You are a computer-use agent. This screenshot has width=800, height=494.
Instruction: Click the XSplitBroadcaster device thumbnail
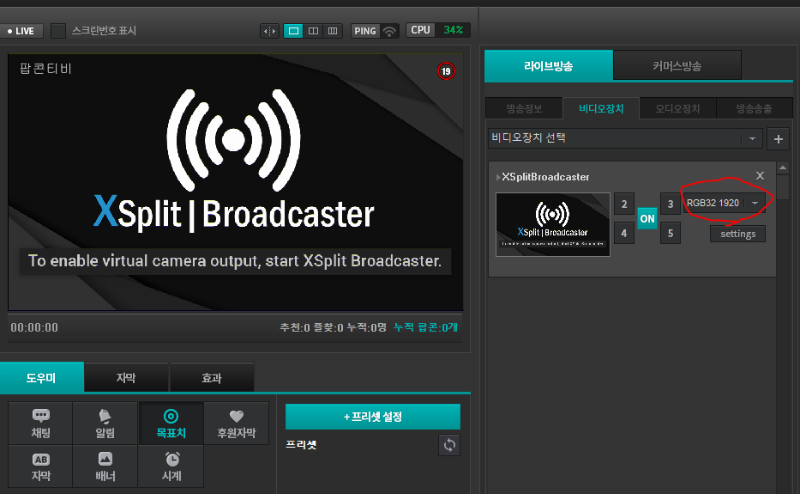553,225
